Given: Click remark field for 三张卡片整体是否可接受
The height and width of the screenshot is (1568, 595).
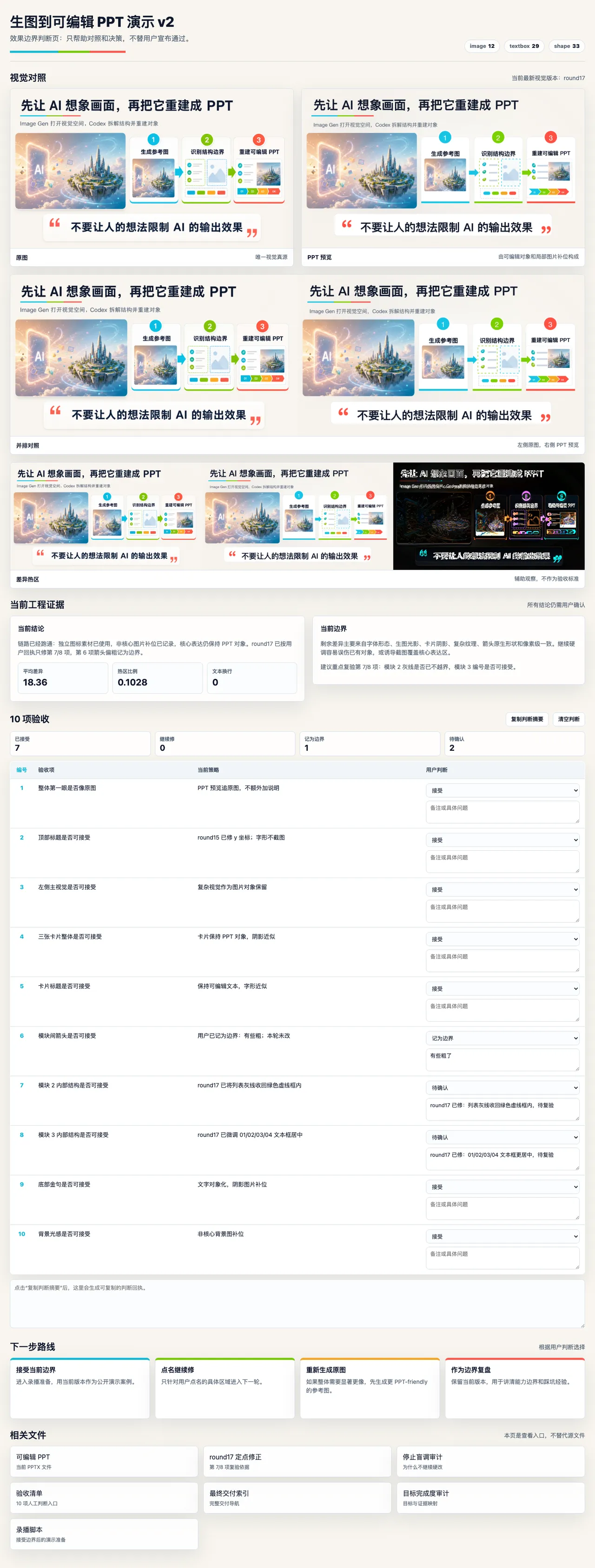Looking at the screenshot, I should 502,960.
